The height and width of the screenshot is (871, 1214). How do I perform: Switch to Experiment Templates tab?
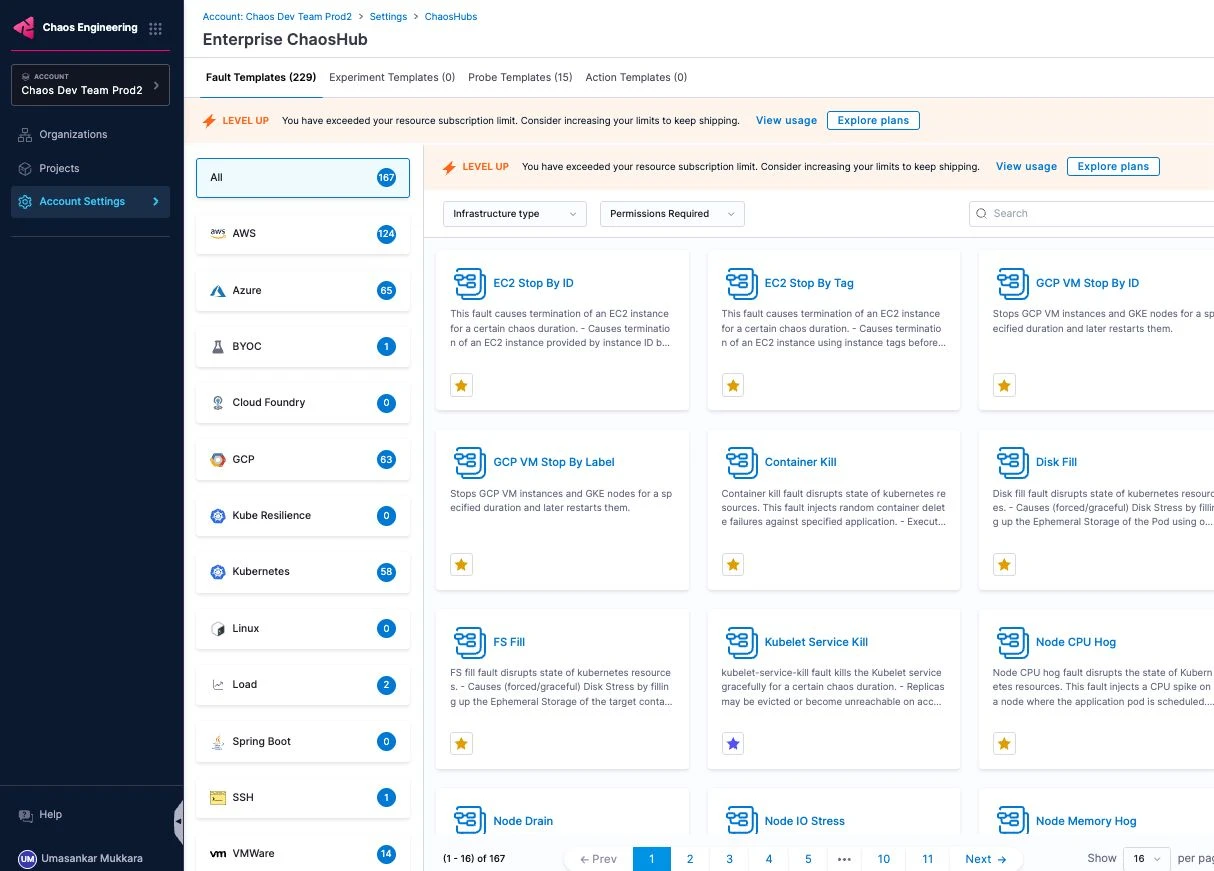coord(392,77)
